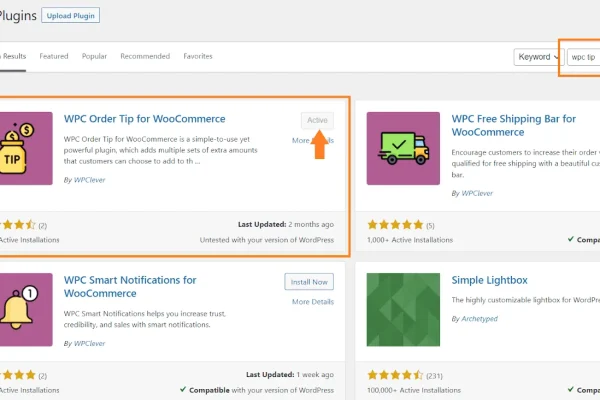
Task: Click the Smart Notifications bell icon
Action: [x=26, y=310]
